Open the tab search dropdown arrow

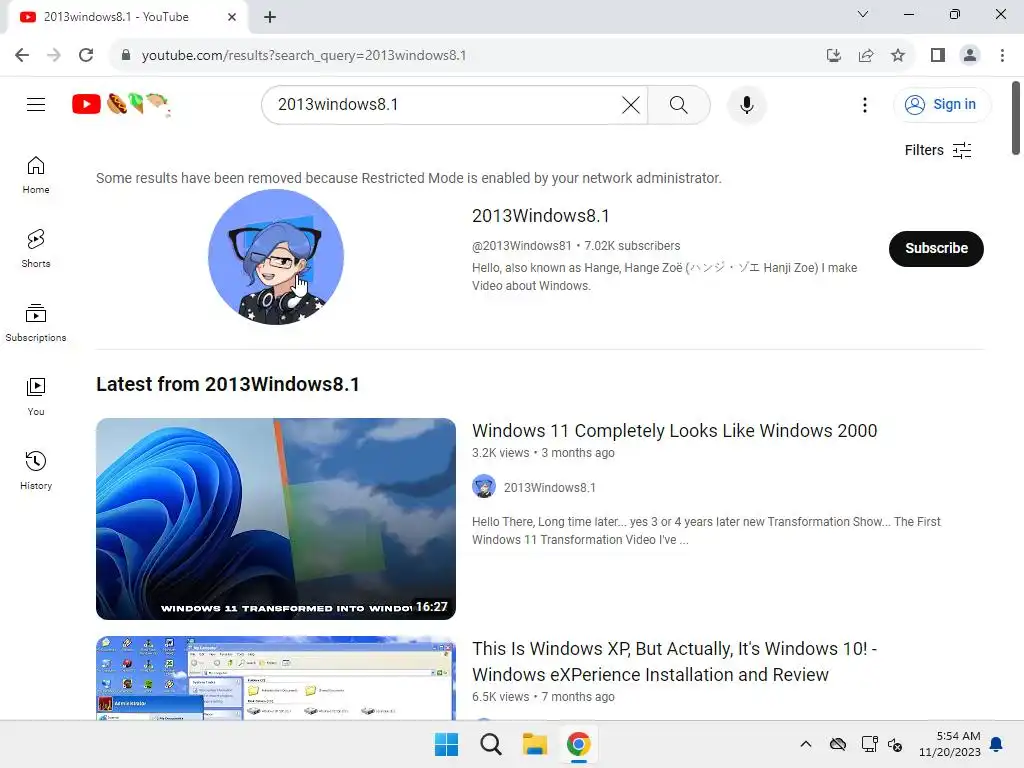pyautogui.click(x=863, y=14)
